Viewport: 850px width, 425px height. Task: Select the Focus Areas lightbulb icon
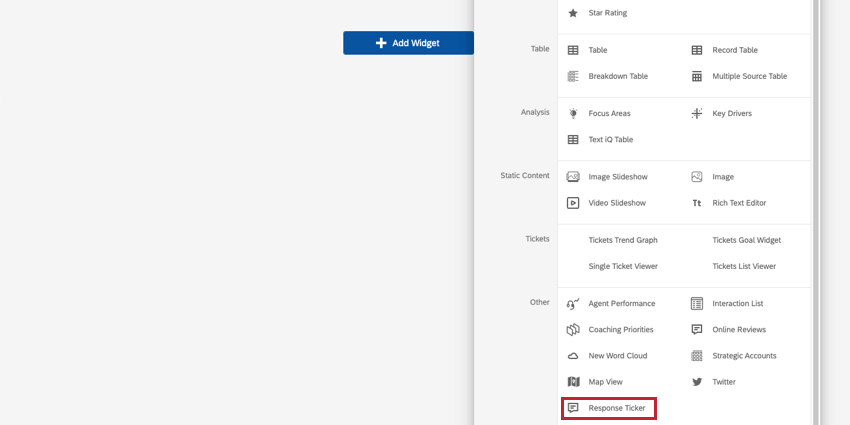(573, 114)
